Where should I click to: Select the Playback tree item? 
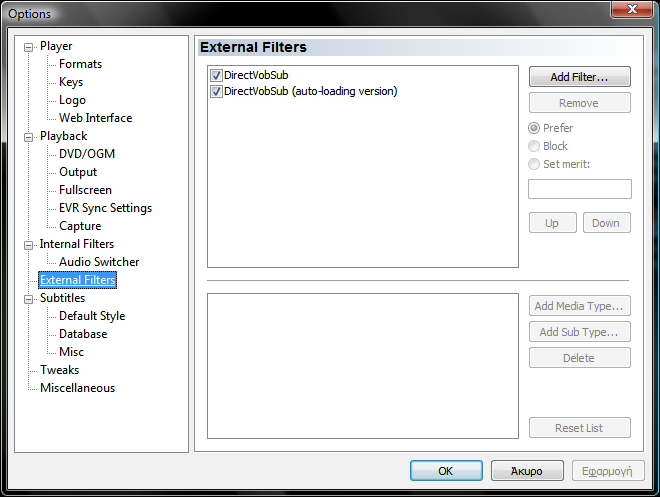pyautogui.click(x=64, y=136)
